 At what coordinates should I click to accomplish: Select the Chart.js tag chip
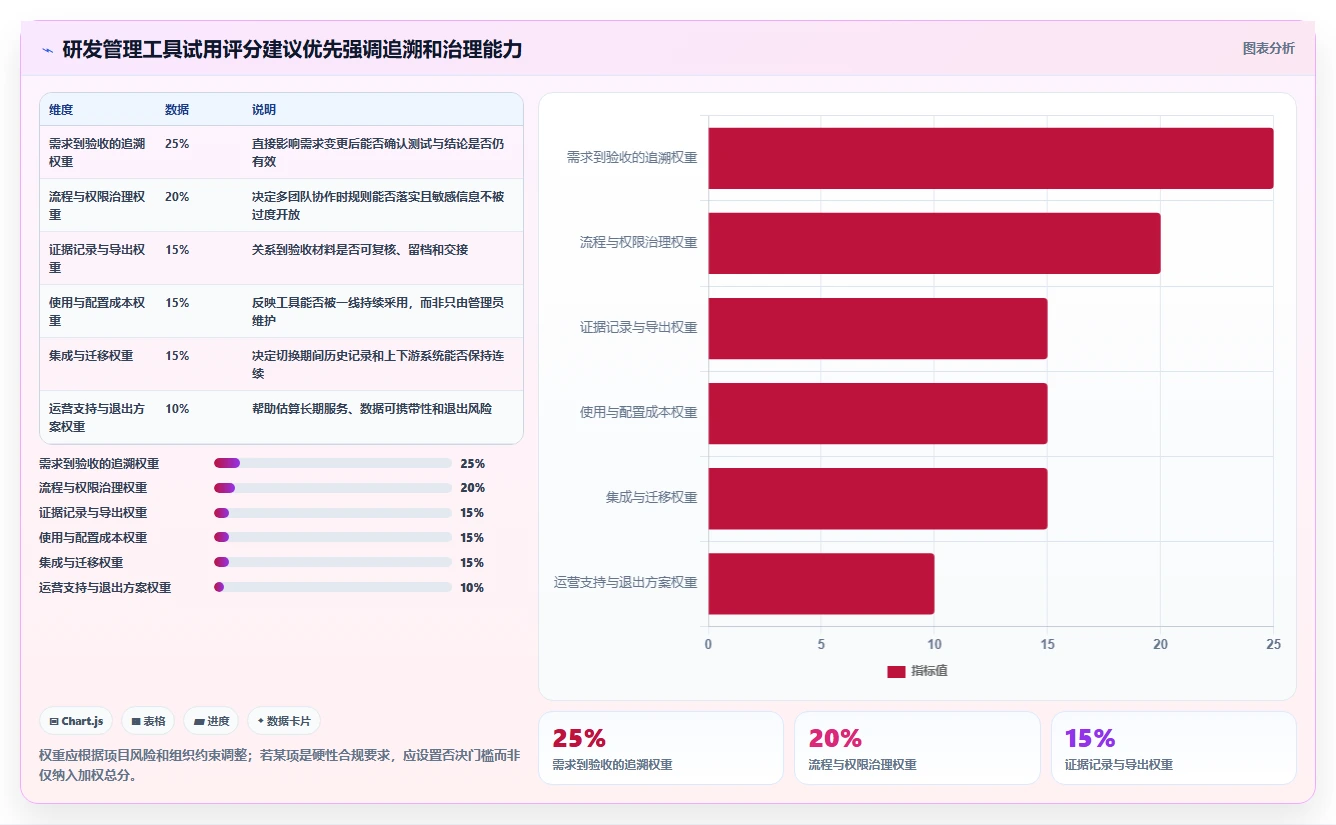click(76, 721)
